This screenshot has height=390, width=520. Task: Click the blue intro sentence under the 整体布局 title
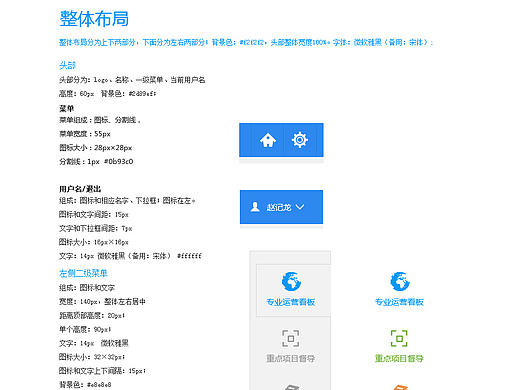point(246,42)
